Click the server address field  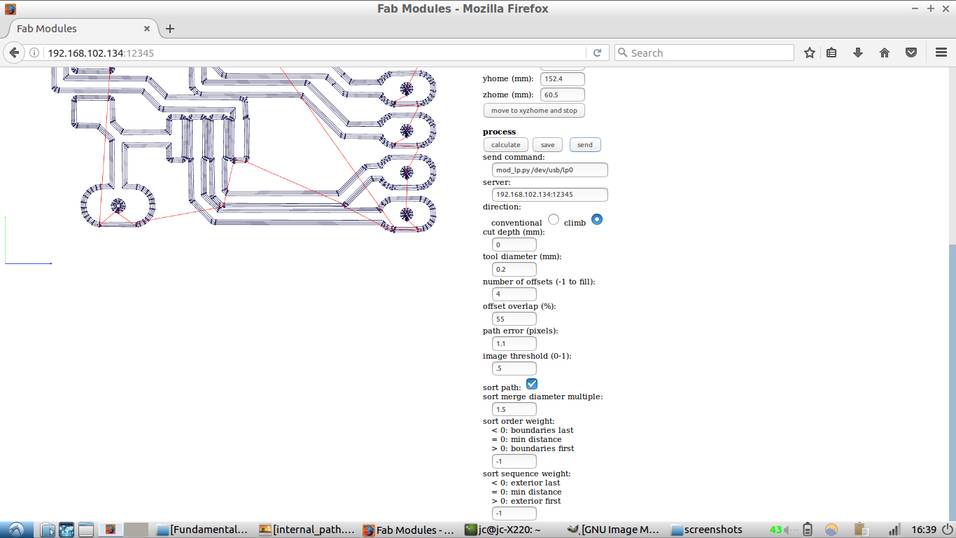[x=549, y=195]
